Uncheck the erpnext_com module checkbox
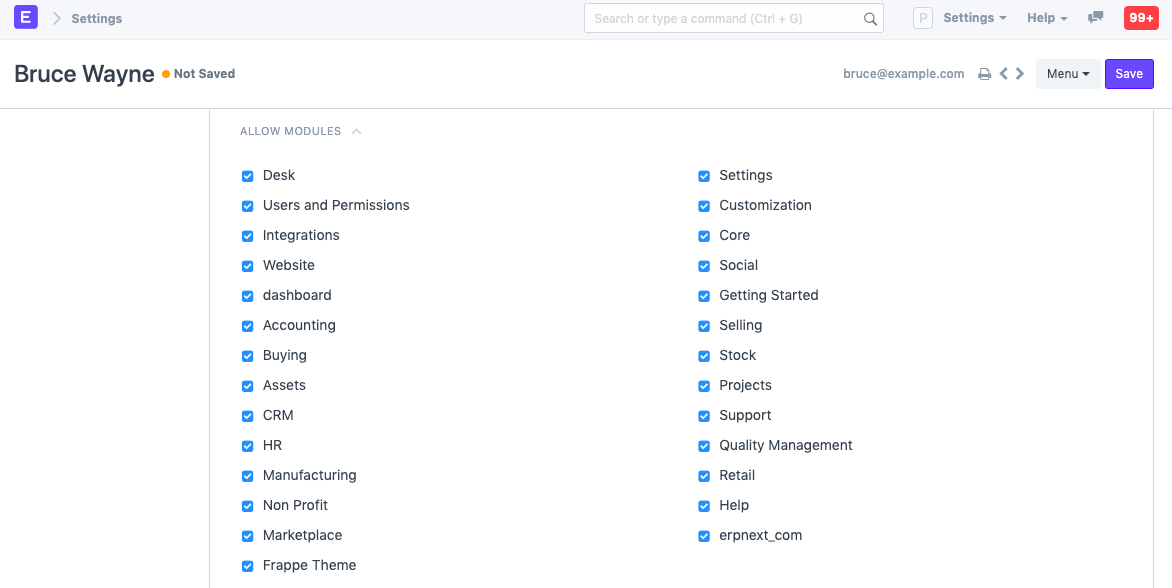The height and width of the screenshot is (588, 1172). click(704, 536)
